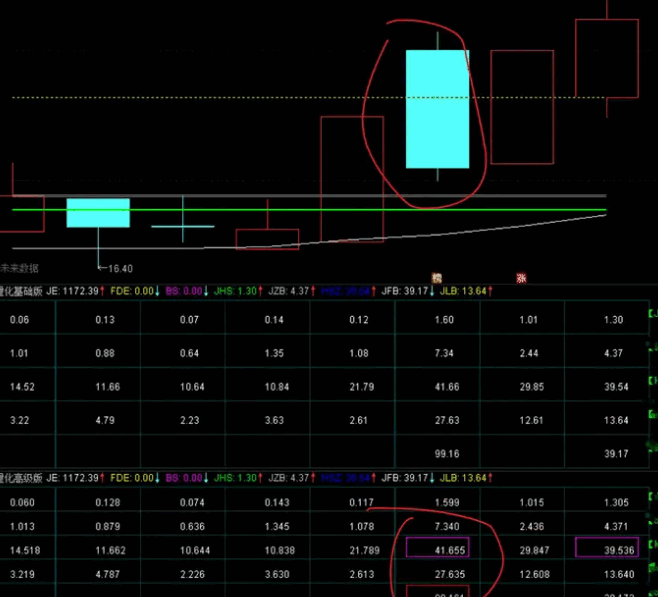Click the 量化高级版 indicator title
Screen dimensions: 658x597
coord(21,478)
